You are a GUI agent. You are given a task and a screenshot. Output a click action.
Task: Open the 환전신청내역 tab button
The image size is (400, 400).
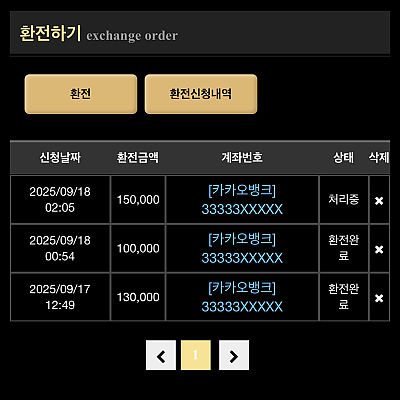pos(201,94)
